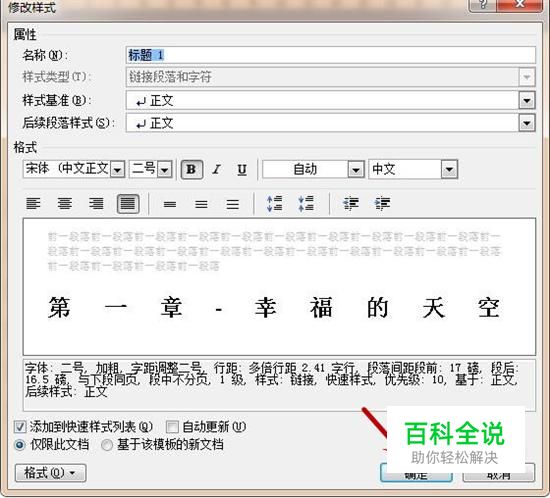Decrease the paragraph indent
This screenshot has height=498, width=550.
[351, 203]
